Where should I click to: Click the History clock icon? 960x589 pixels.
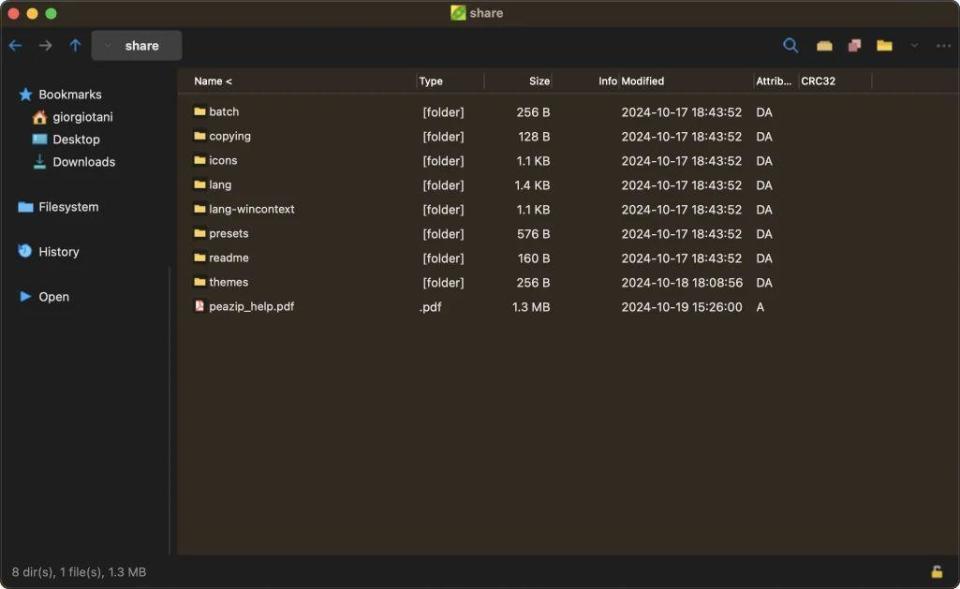25,251
